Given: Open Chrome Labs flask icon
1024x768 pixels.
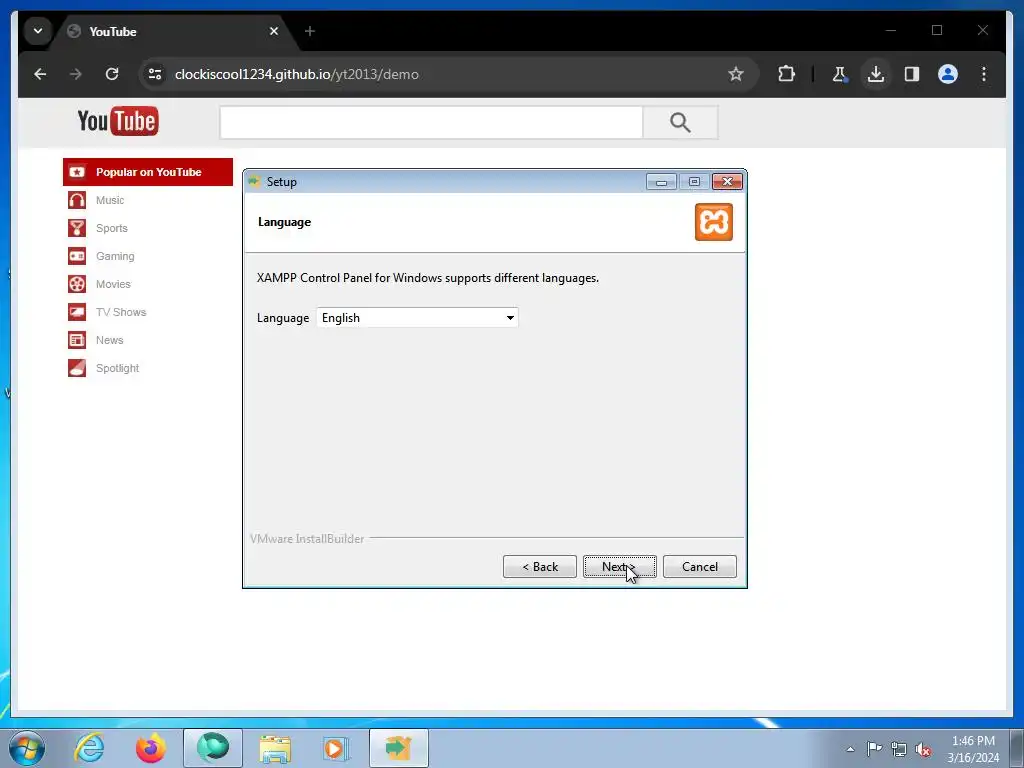Looking at the screenshot, I should tap(840, 74).
